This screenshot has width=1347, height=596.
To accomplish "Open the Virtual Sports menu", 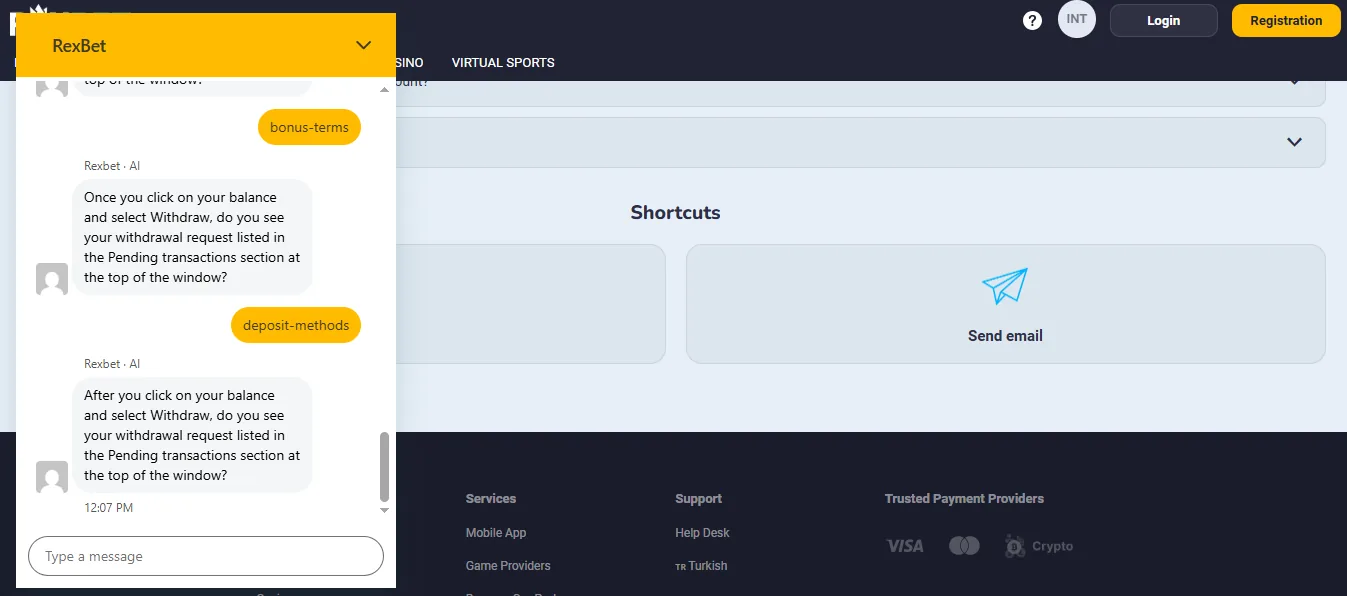I will 503,63.
